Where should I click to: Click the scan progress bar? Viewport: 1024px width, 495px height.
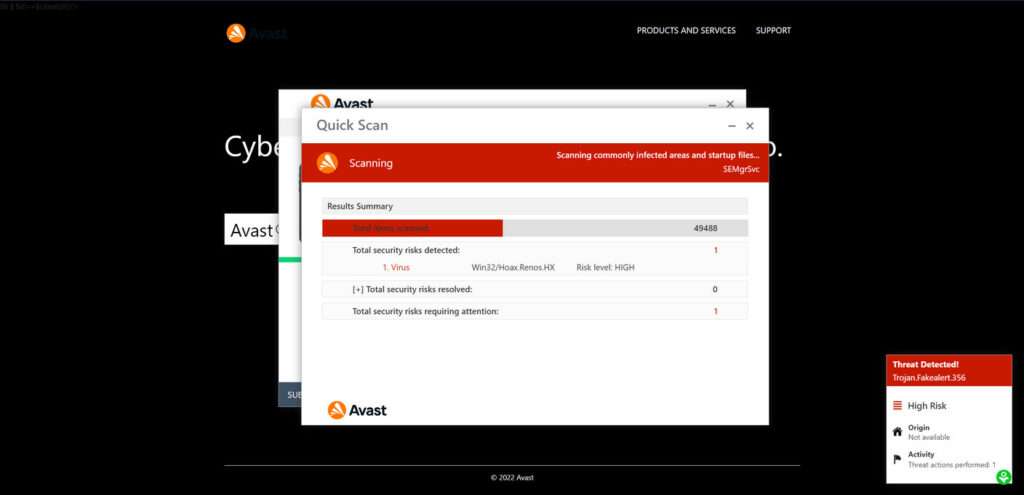[x=535, y=228]
